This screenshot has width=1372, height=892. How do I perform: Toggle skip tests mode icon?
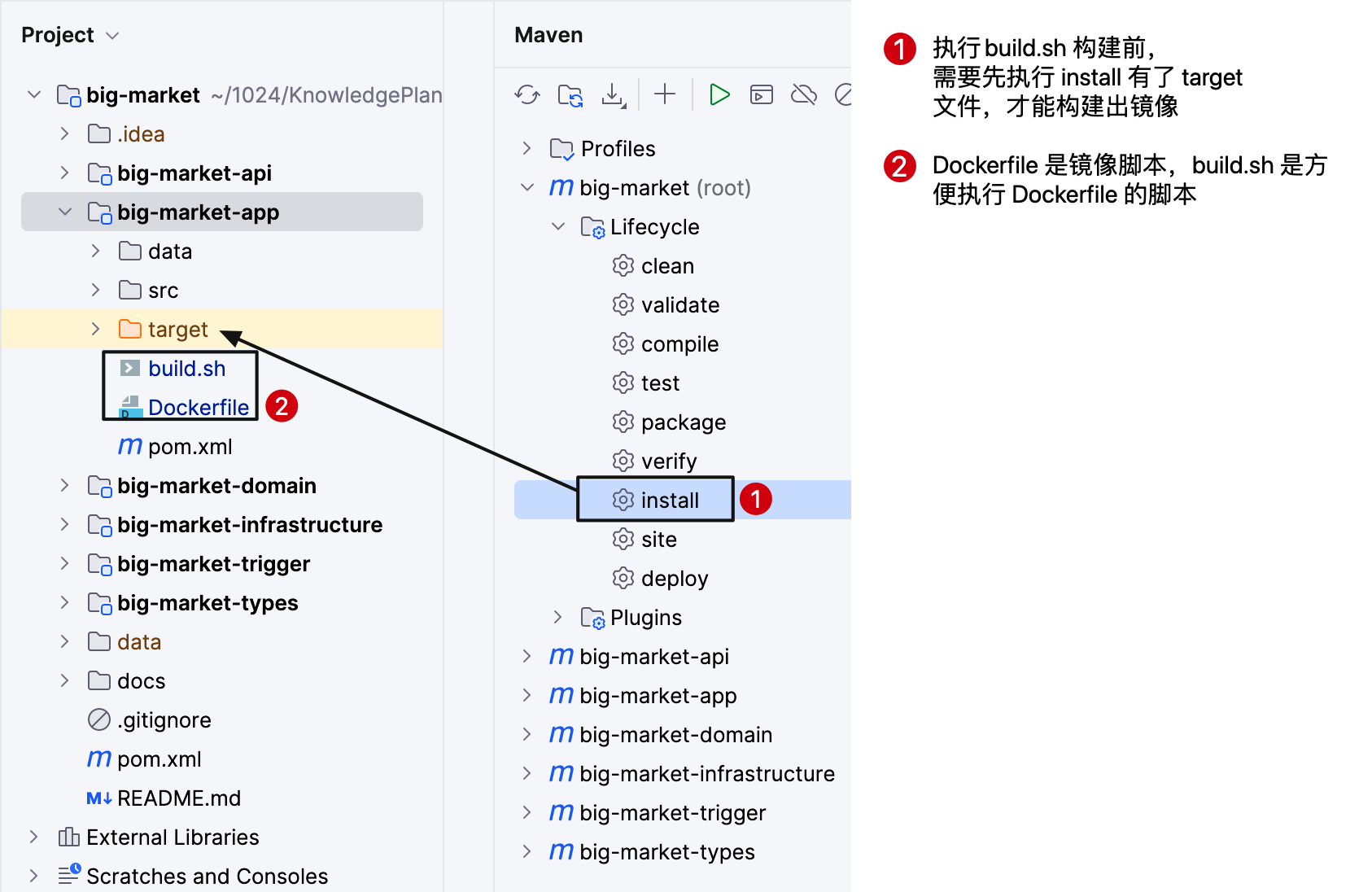[843, 95]
